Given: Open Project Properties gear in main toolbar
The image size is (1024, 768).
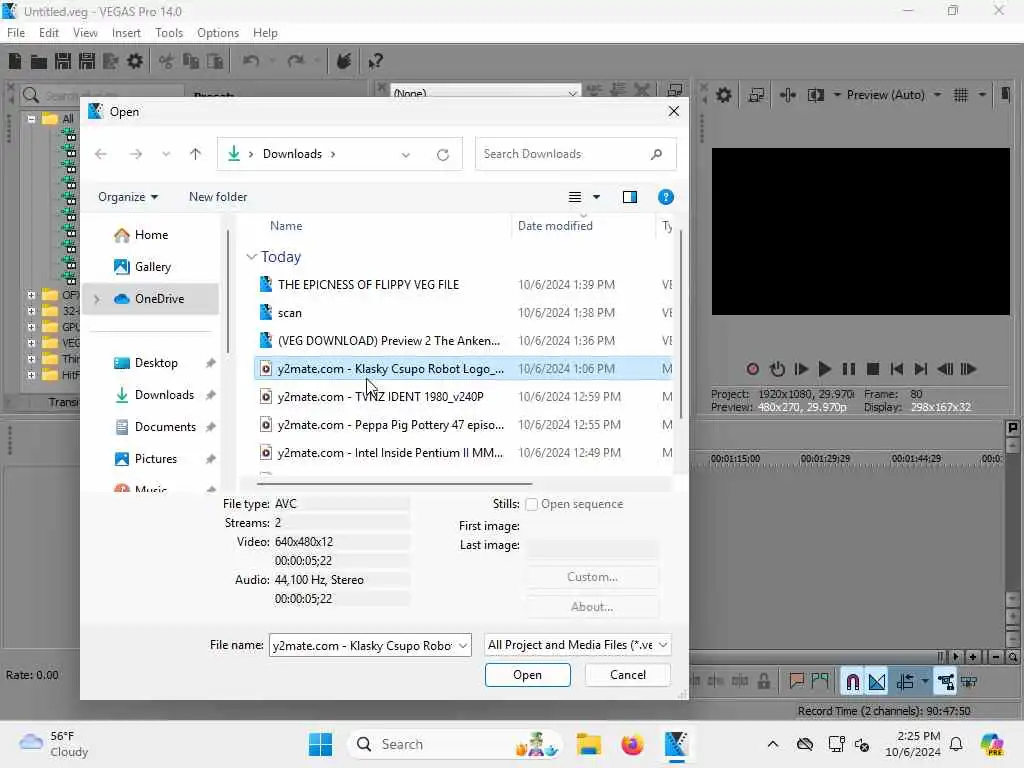Looking at the screenshot, I should tap(135, 61).
